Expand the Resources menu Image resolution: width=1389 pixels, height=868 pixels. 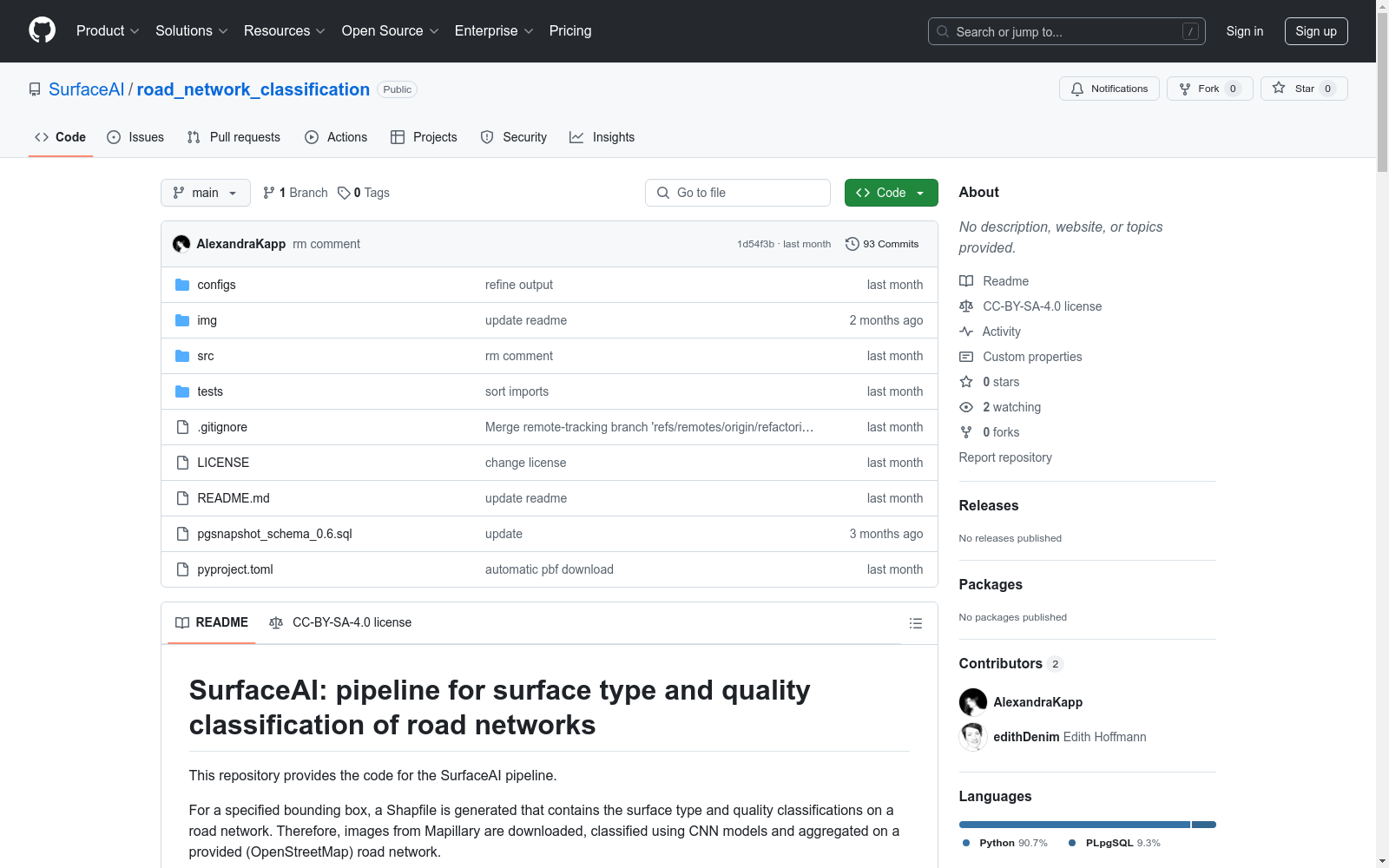[x=285, y=30]
